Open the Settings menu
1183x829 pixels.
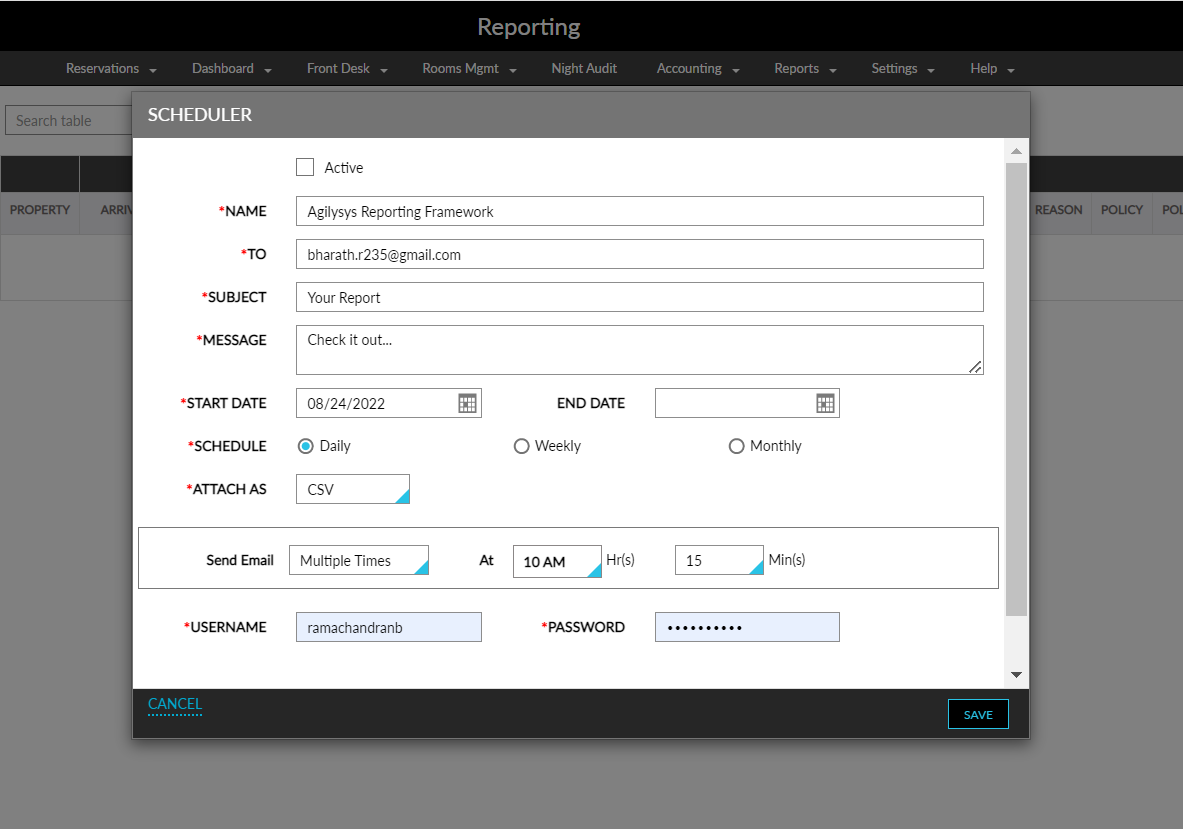click(894, 68)
